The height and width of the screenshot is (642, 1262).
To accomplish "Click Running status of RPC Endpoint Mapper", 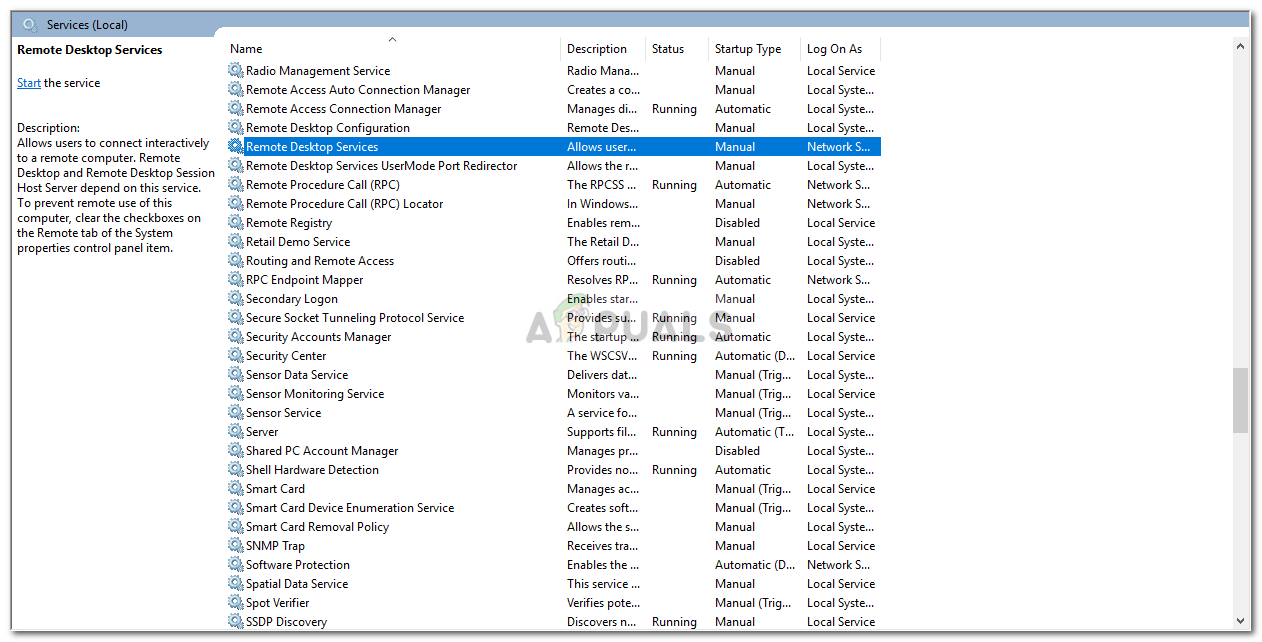I will [x=674, y=280].
